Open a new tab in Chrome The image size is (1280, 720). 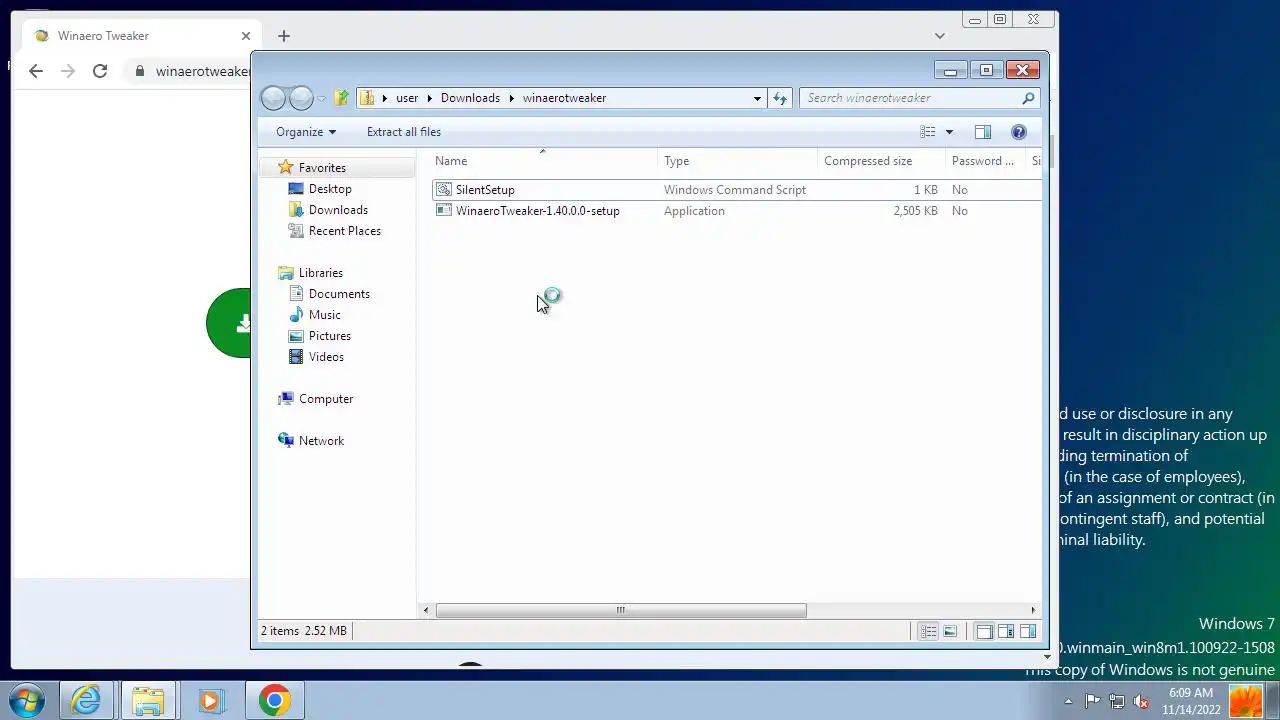(284, 36)
